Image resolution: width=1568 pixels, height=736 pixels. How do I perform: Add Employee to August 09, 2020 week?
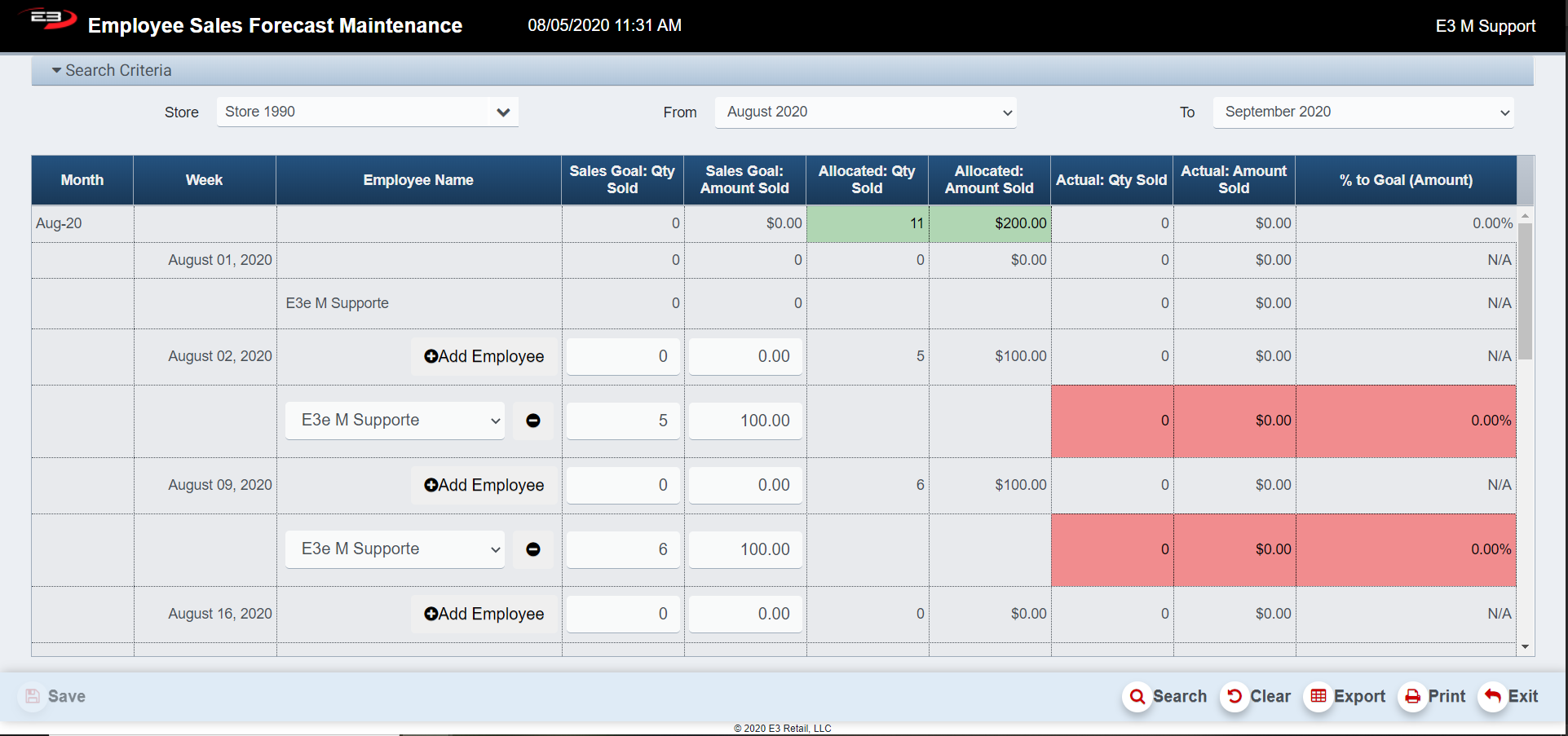[484, 486]
